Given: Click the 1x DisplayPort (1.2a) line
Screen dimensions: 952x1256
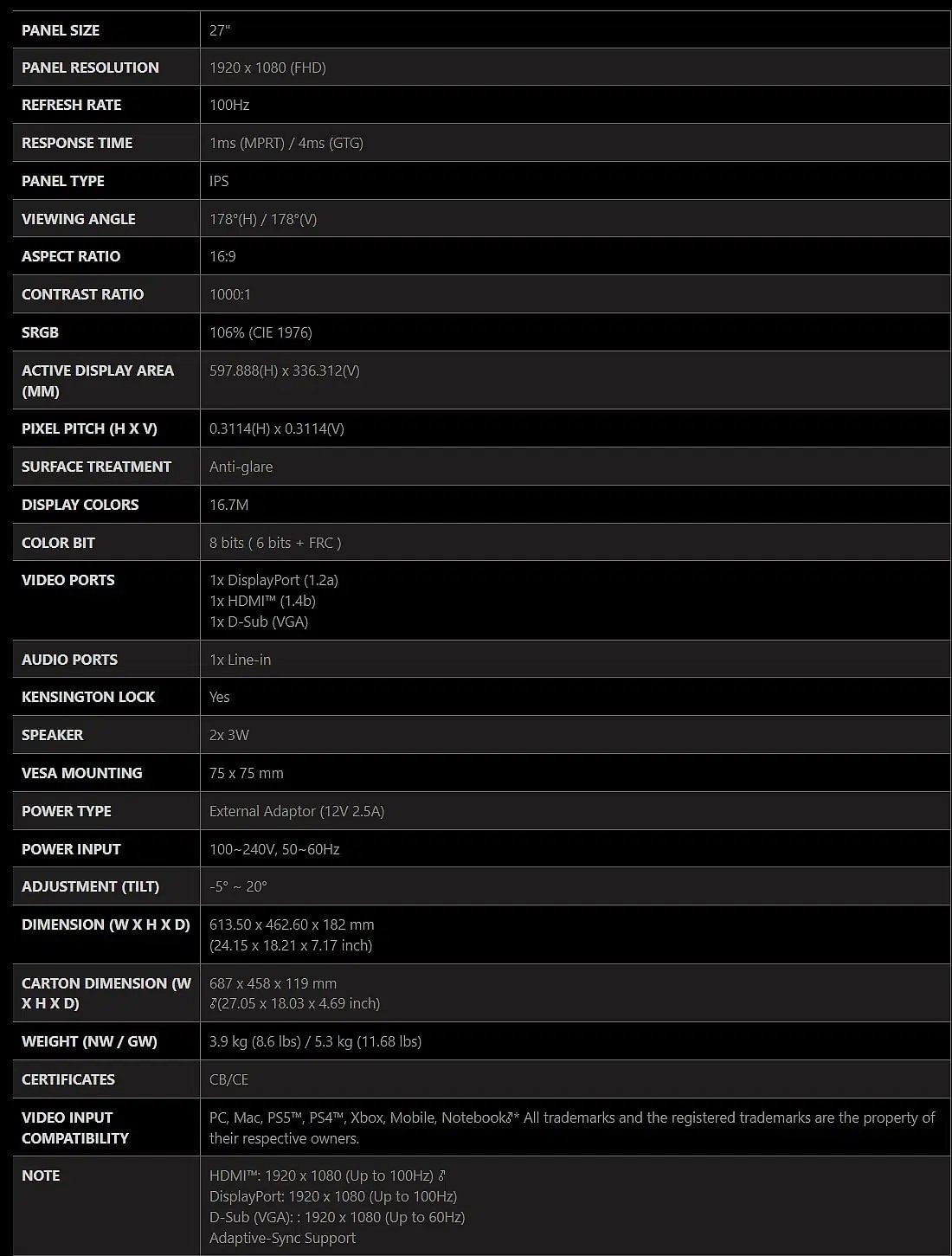Looking at the screenshot, I should [x=273, y=580].
